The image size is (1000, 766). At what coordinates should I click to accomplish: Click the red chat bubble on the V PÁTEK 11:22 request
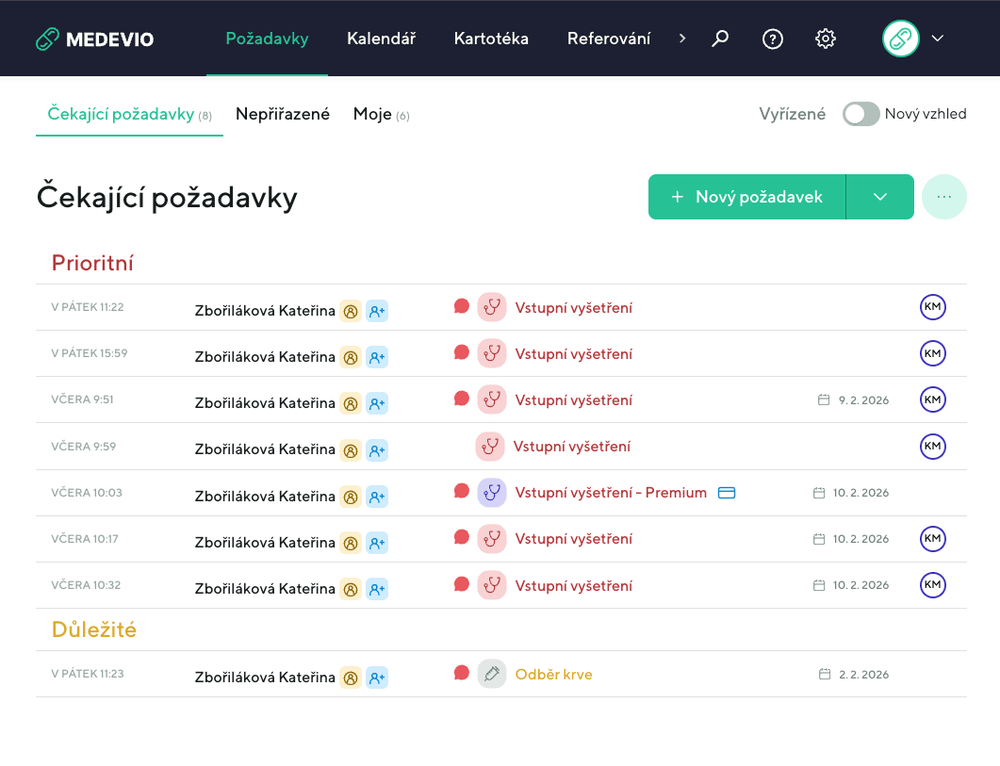[461, 307]
